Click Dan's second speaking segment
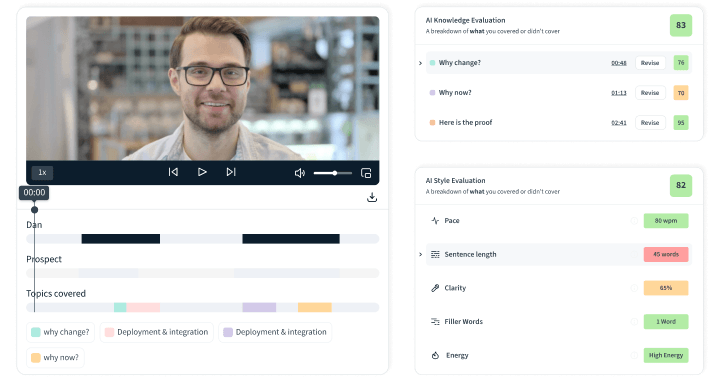713x382 pixels. coord(291,239)
